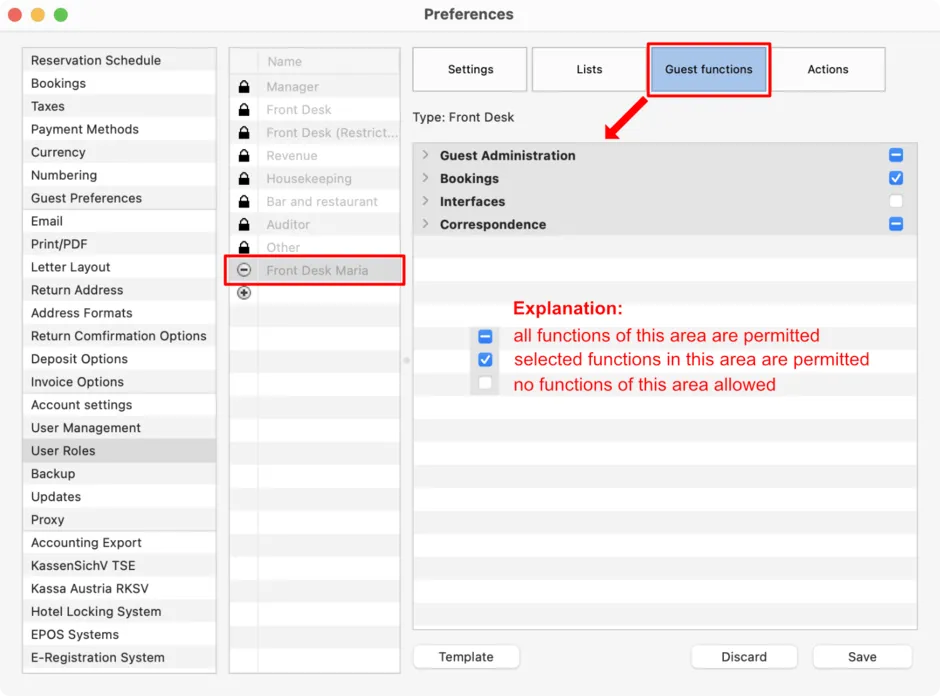Image resolution: width=940 pixels, height=696 pixels.
Task: Save the user role changes
Action: click(862, 657)
